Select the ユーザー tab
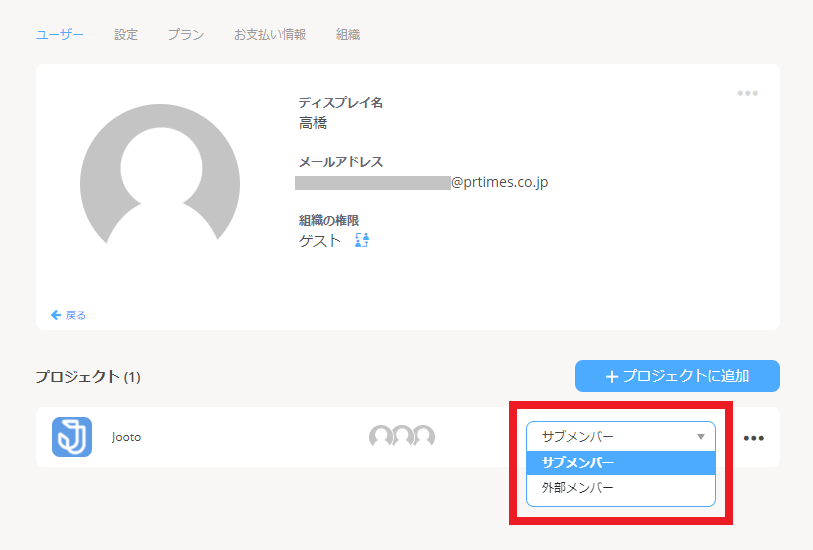Viewport: 813px width, 550px height. click(60, 35)
